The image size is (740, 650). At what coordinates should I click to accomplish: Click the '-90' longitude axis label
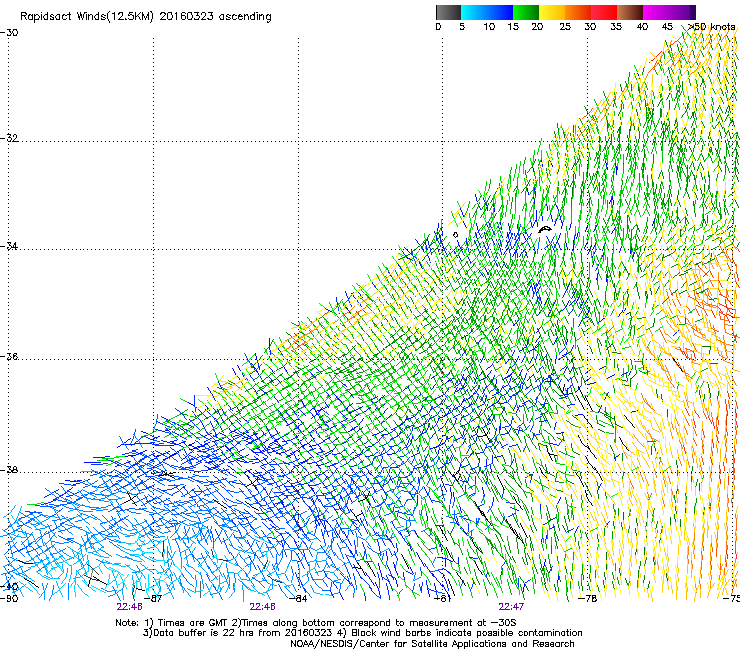coord(9,599)
